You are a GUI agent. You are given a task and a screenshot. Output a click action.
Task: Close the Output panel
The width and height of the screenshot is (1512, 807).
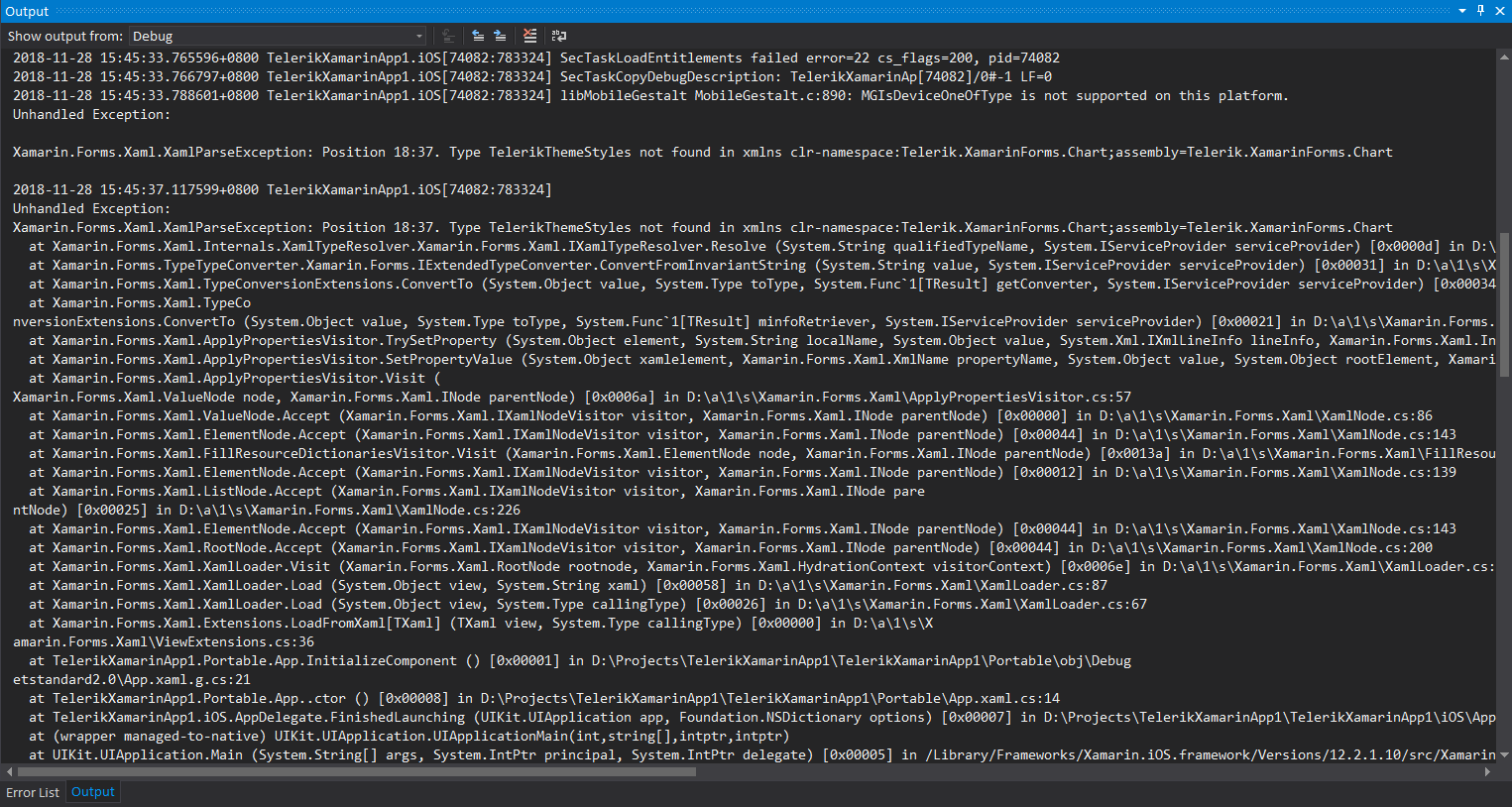pyautogui.click(x=1500, y=11)
